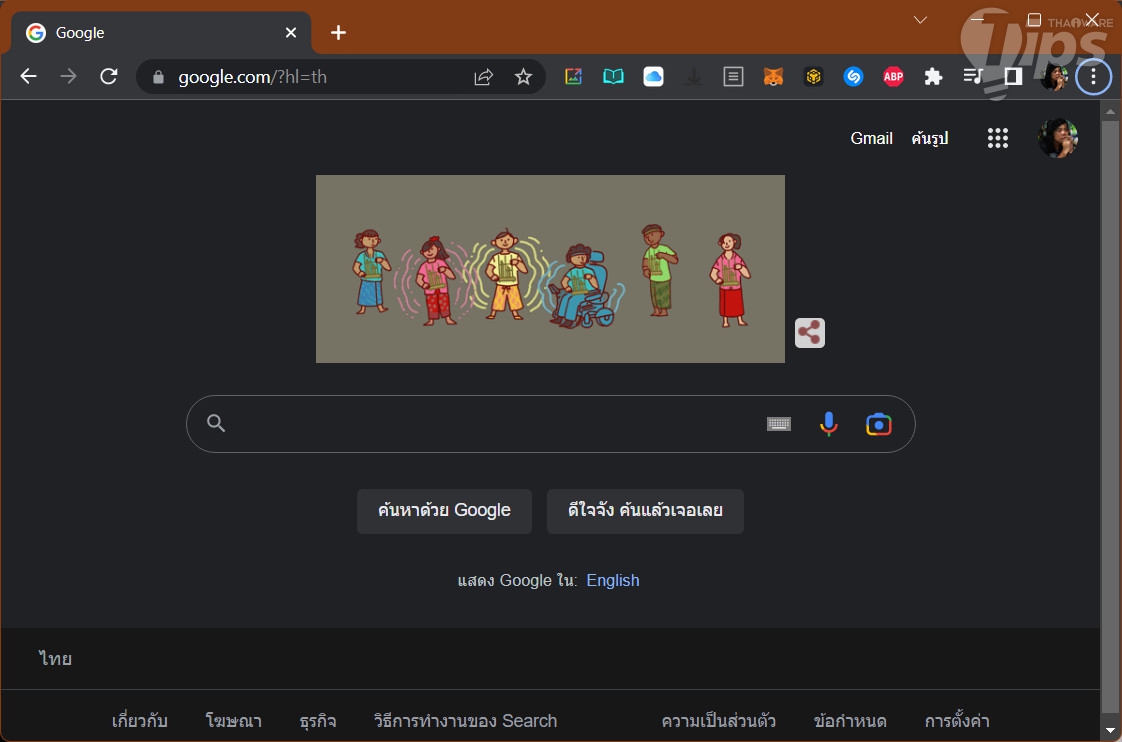Click the ค้นหาด้วย Google button
The height and width of the screenshot is (742, 1122).
point(444,511)
